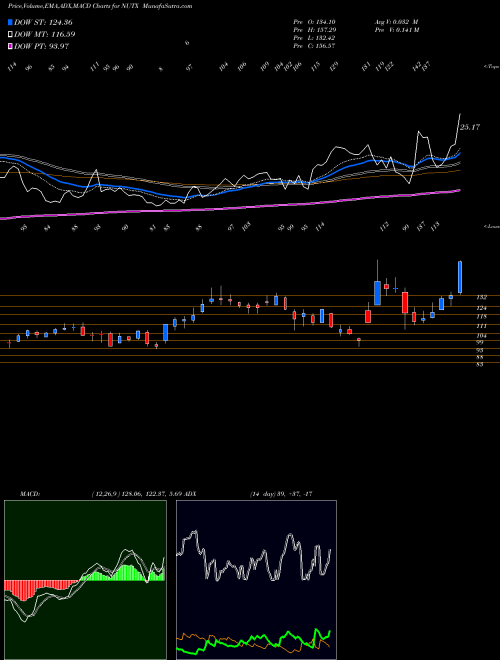
Task: Click the 93 price level label
Action: coord(480,350)
